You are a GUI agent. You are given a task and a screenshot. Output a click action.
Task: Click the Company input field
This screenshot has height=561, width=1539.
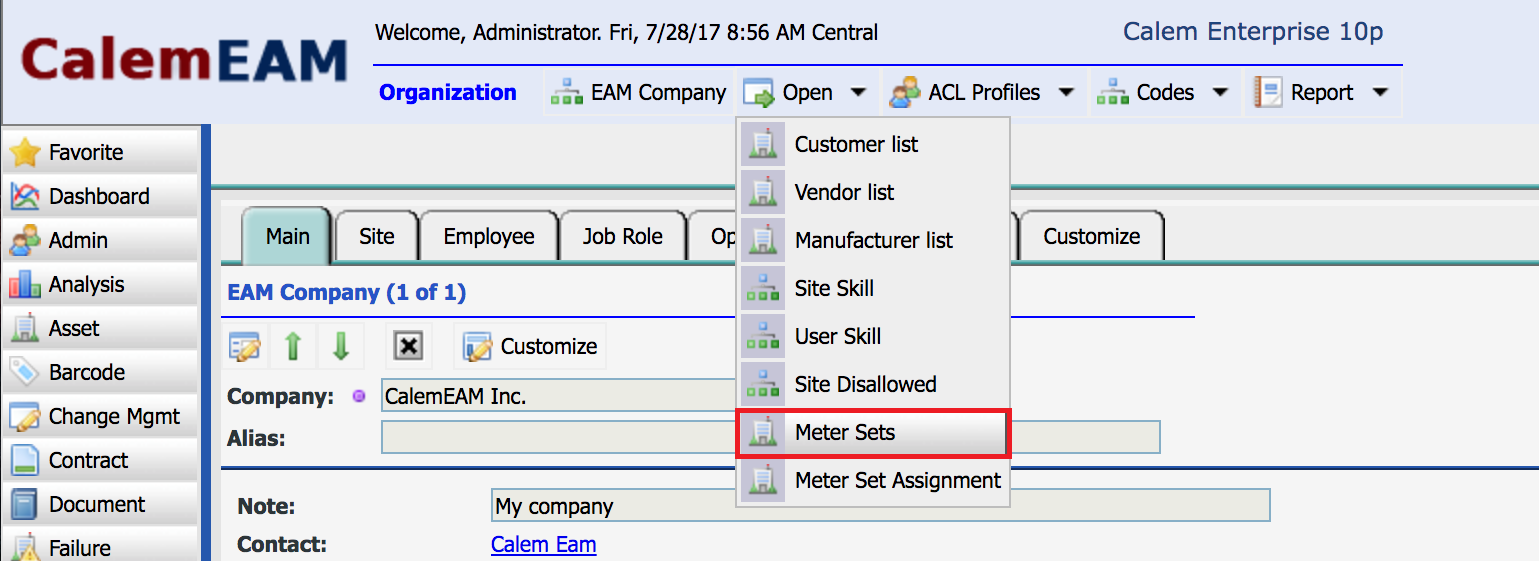click(559, 396)
